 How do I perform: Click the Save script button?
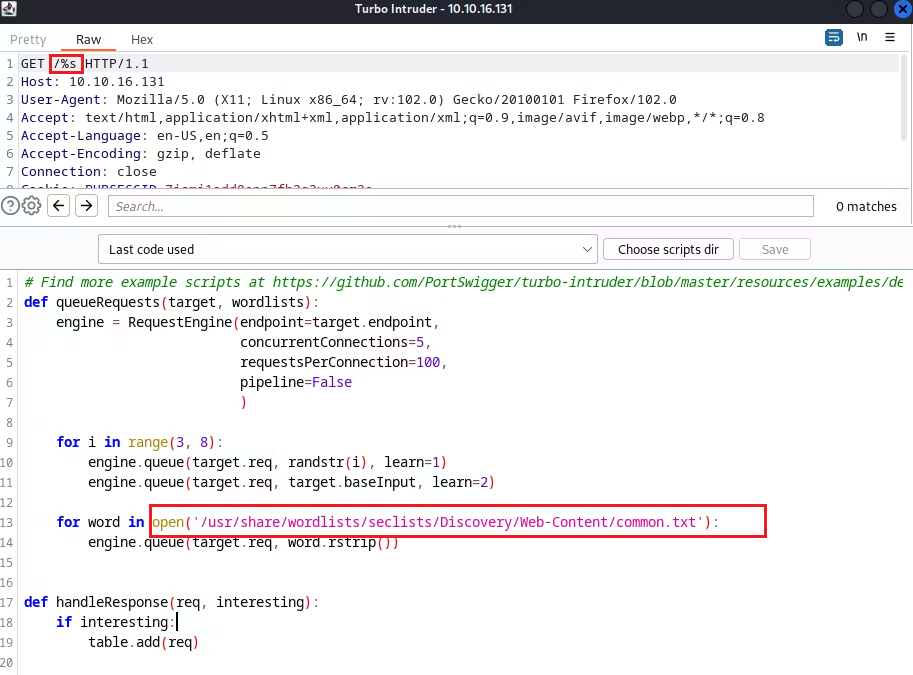(775, 249)
